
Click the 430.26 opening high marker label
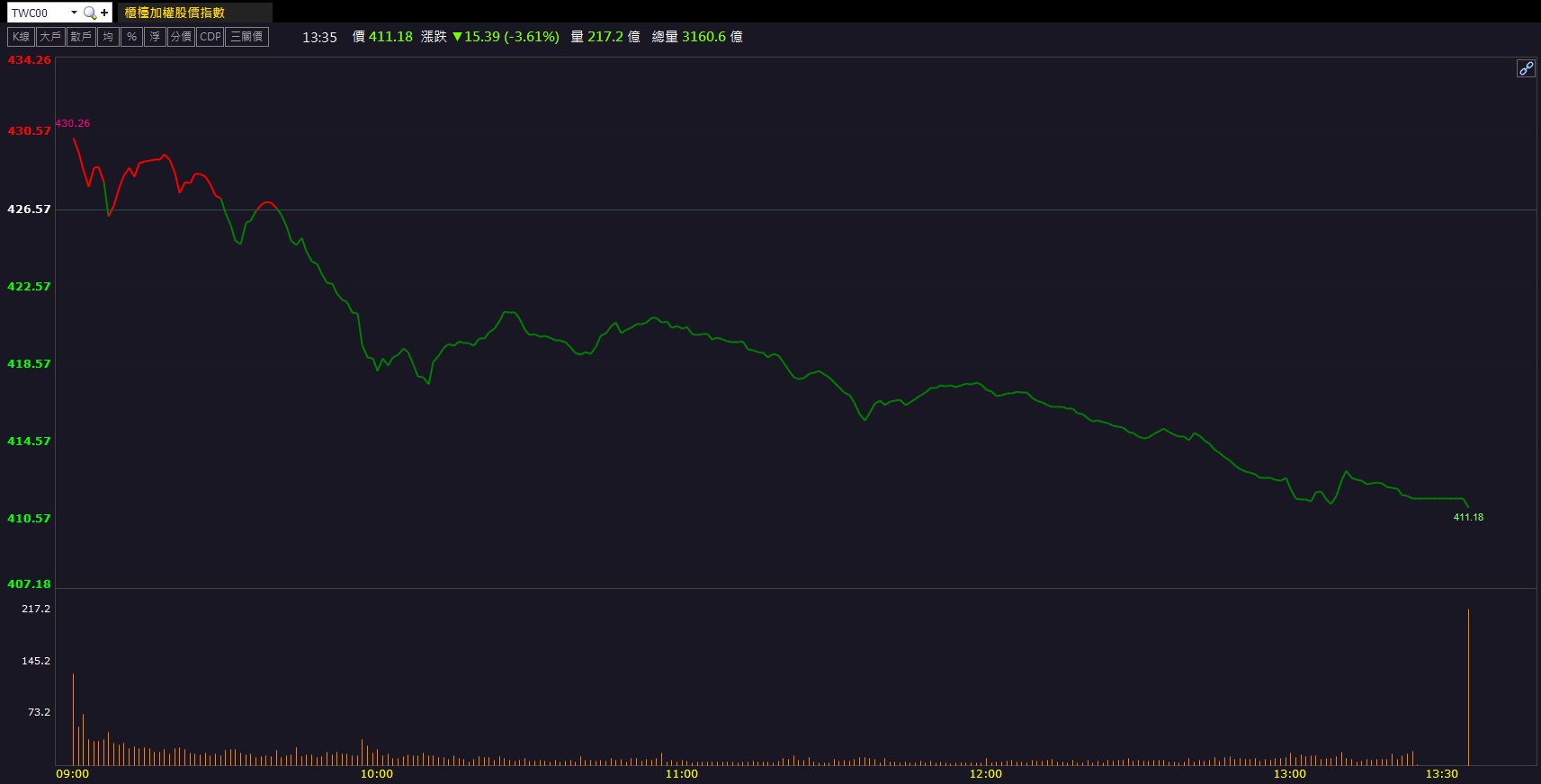coord(73,123)
